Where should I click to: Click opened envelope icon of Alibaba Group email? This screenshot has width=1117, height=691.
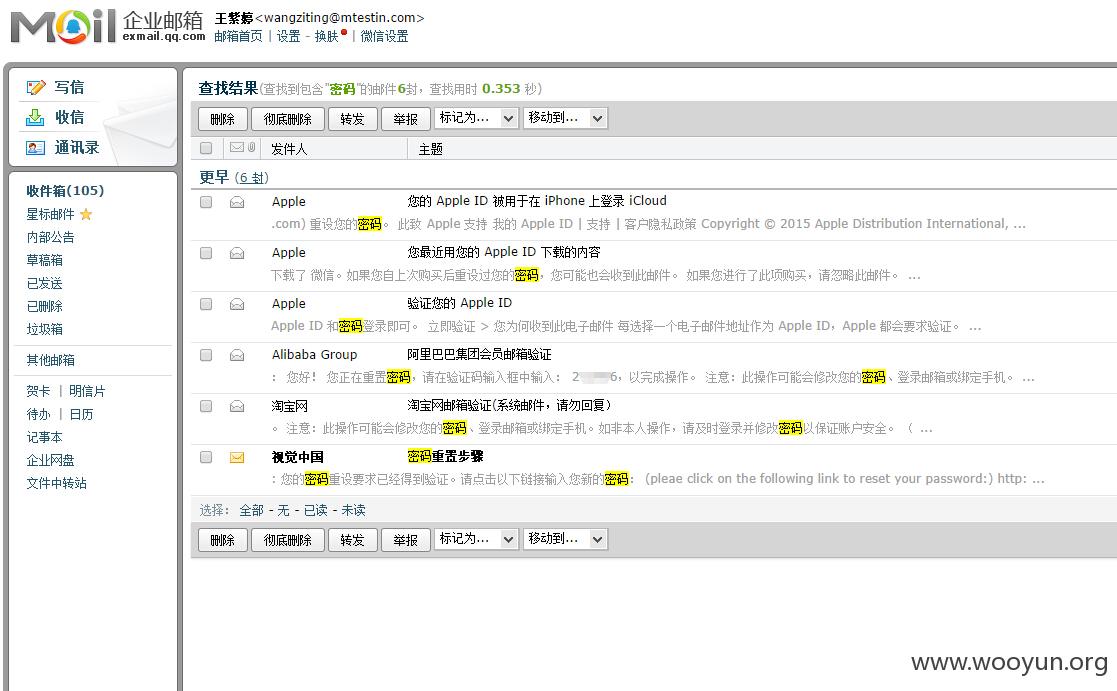[237, 355]
